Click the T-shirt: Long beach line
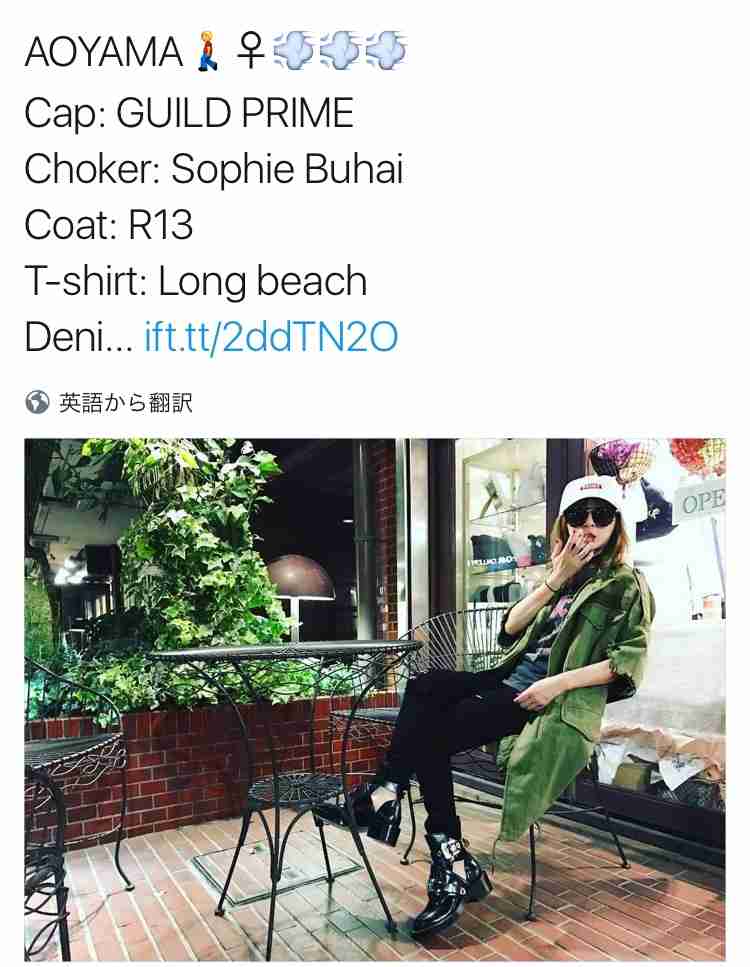The height and width of the screenshot is (967, 750). pos(196,281)
